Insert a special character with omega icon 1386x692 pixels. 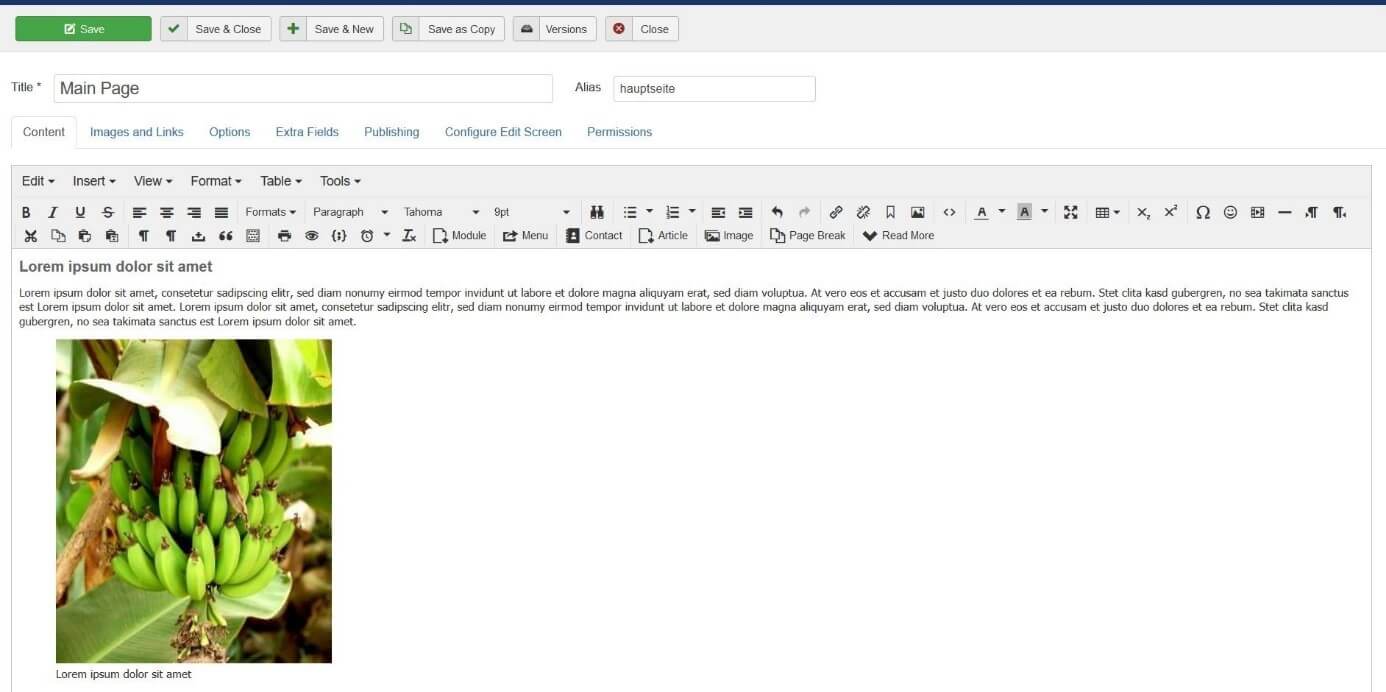tap(1203, 212)
